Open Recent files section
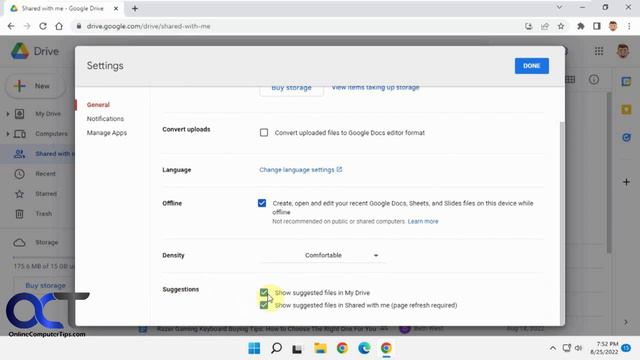Viewport: 640px width, 360px height. [x=45, y=174]
